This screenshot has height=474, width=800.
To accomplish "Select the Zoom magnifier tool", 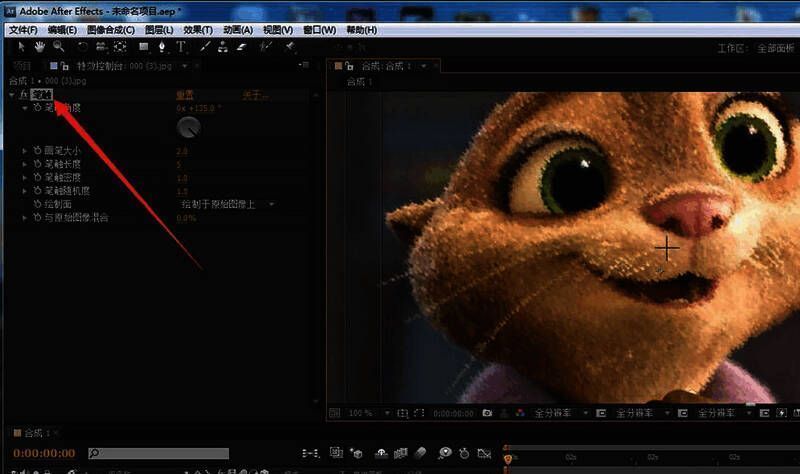I will point(59,46).
